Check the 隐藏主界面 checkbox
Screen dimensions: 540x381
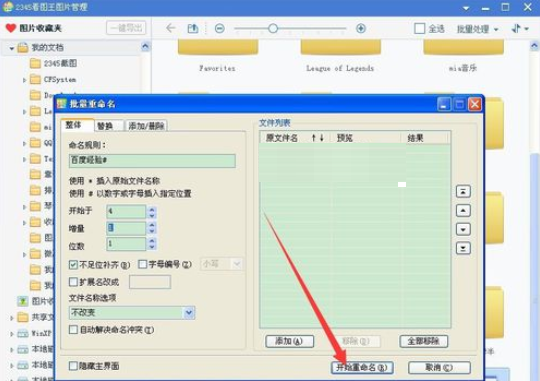[73, 366]
